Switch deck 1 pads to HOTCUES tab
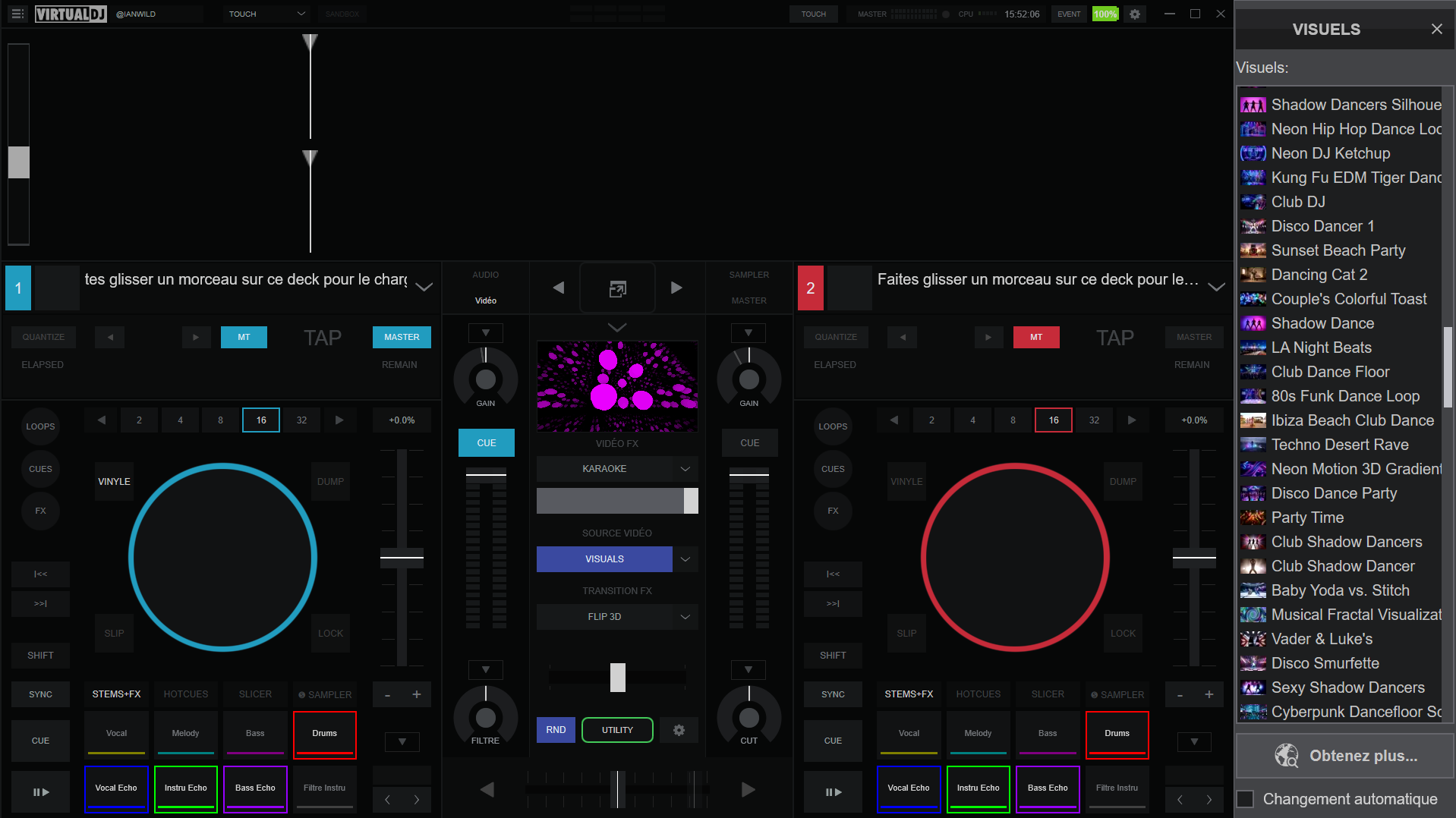 pyautogui.click(x=185, y=694)
